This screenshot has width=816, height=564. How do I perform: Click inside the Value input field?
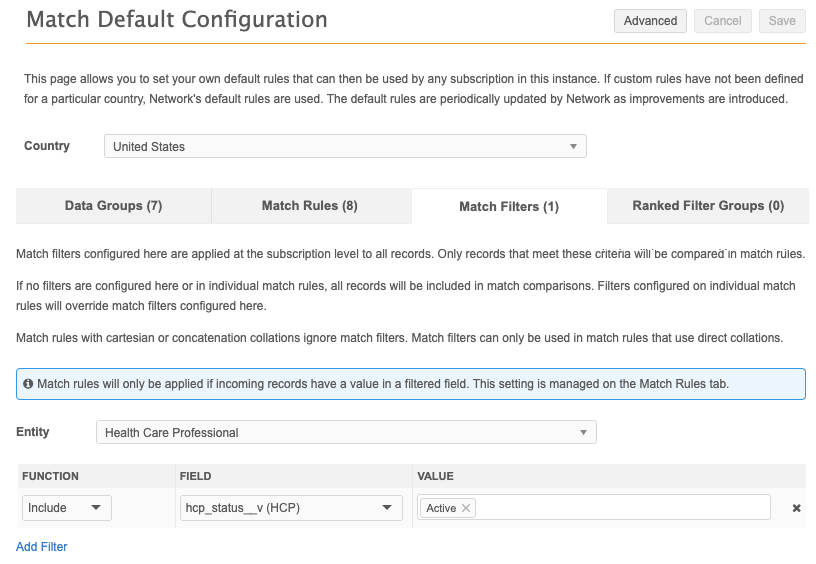[620, 508]
